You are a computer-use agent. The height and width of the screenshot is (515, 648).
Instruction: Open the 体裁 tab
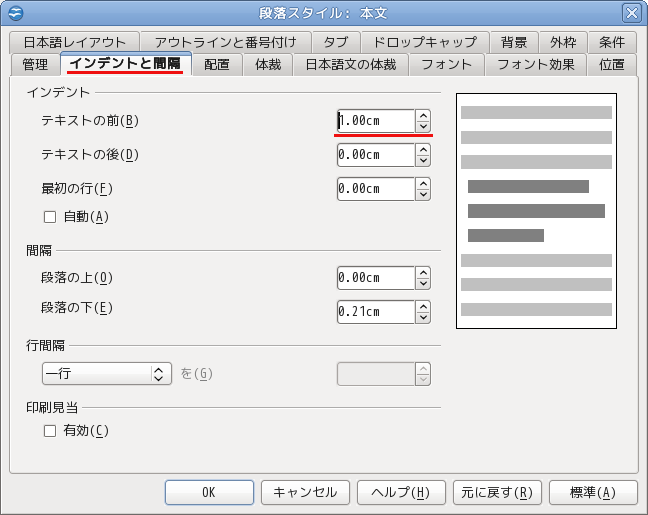pos(268,64)
